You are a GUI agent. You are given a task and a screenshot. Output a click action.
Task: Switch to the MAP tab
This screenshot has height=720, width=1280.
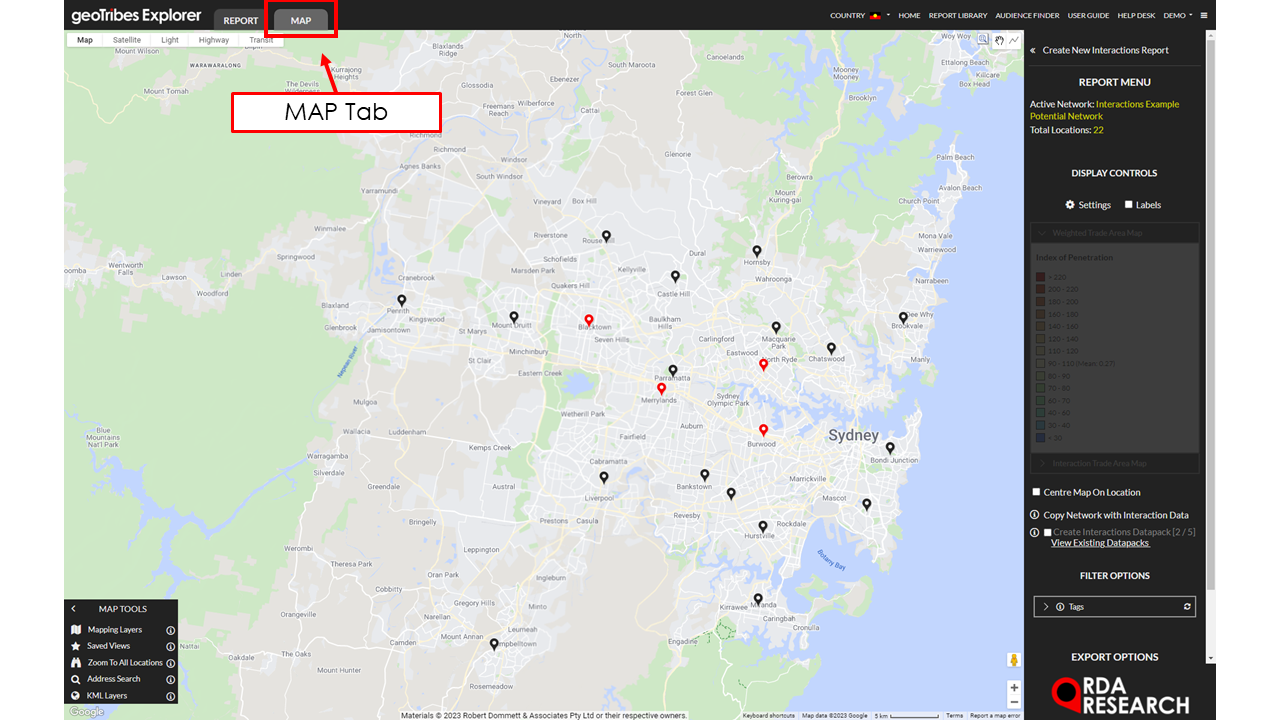(301, 20)
